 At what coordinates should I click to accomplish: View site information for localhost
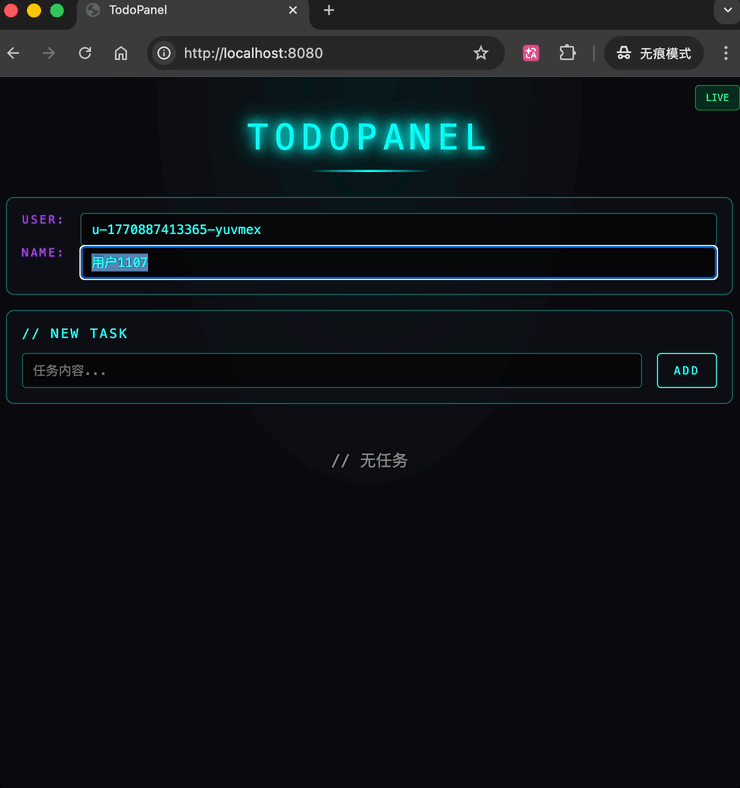point(165,53)
